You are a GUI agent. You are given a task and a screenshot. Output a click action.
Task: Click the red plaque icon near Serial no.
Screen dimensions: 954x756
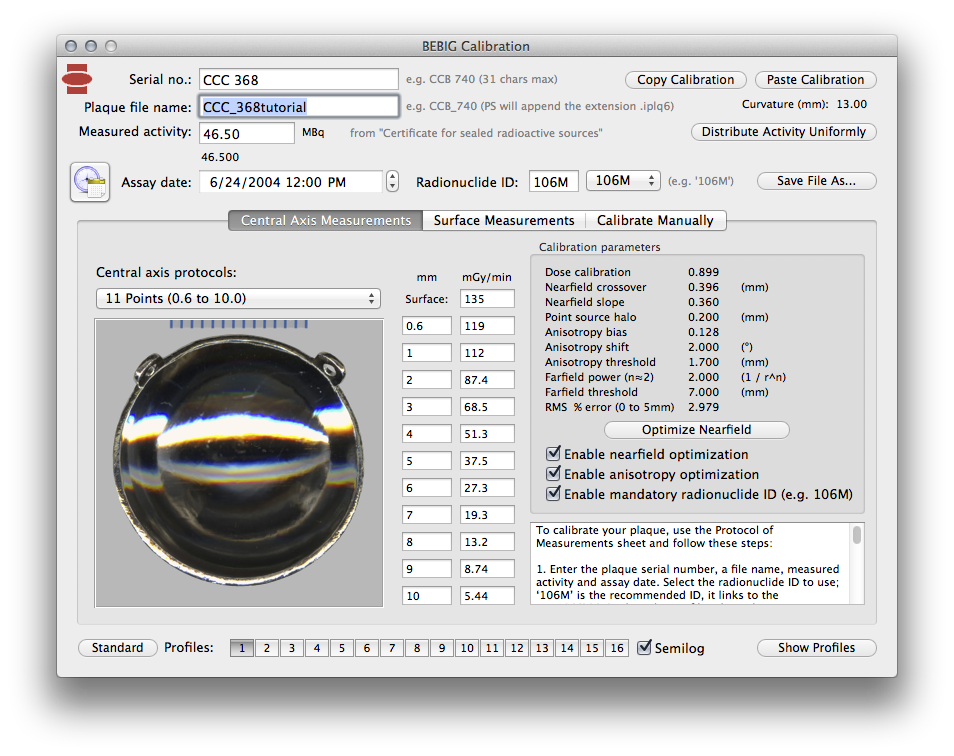[x=78, y=77]
